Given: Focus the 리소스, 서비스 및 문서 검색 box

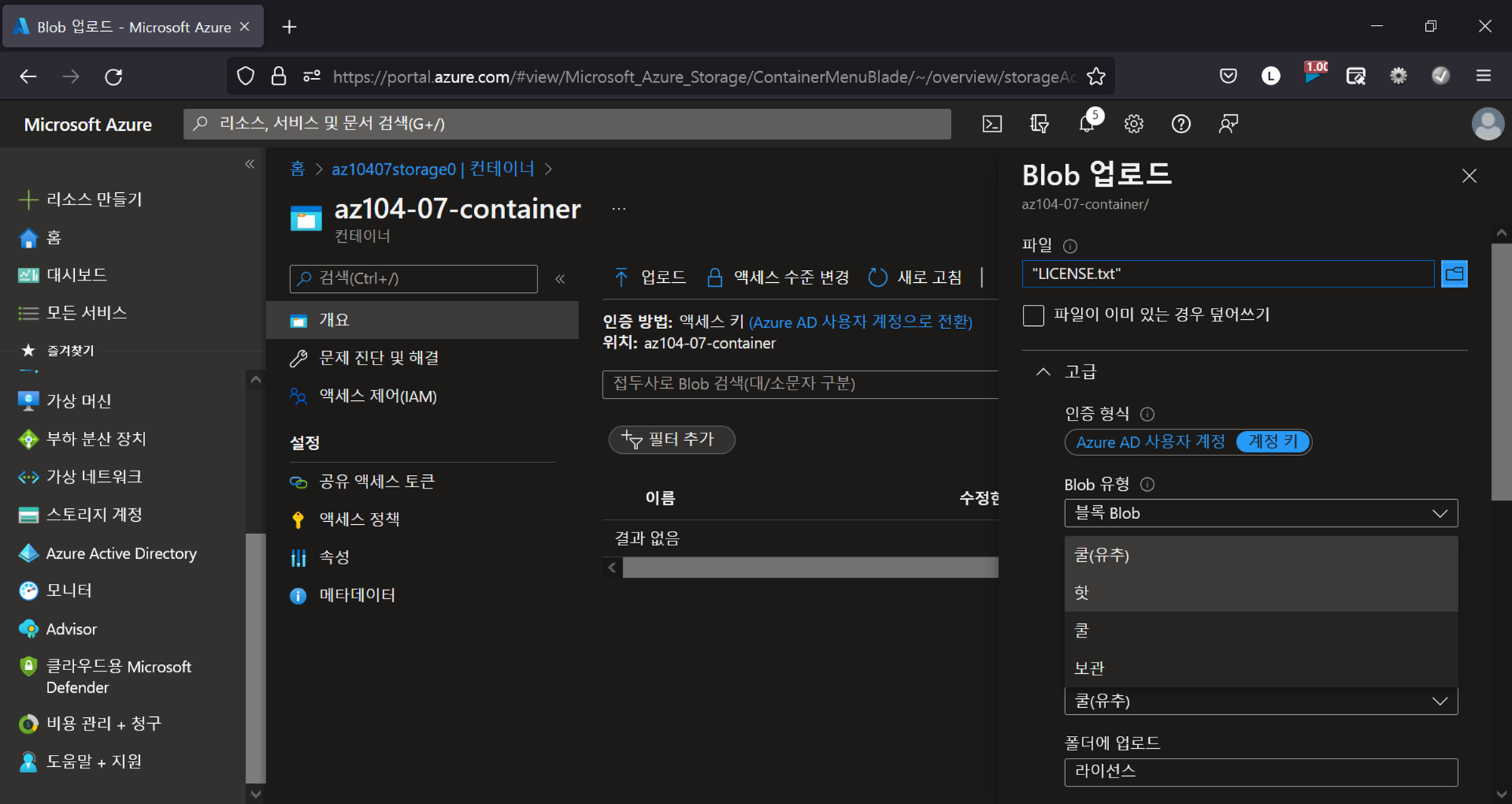Looking at the screenshot, I should 567,124.
